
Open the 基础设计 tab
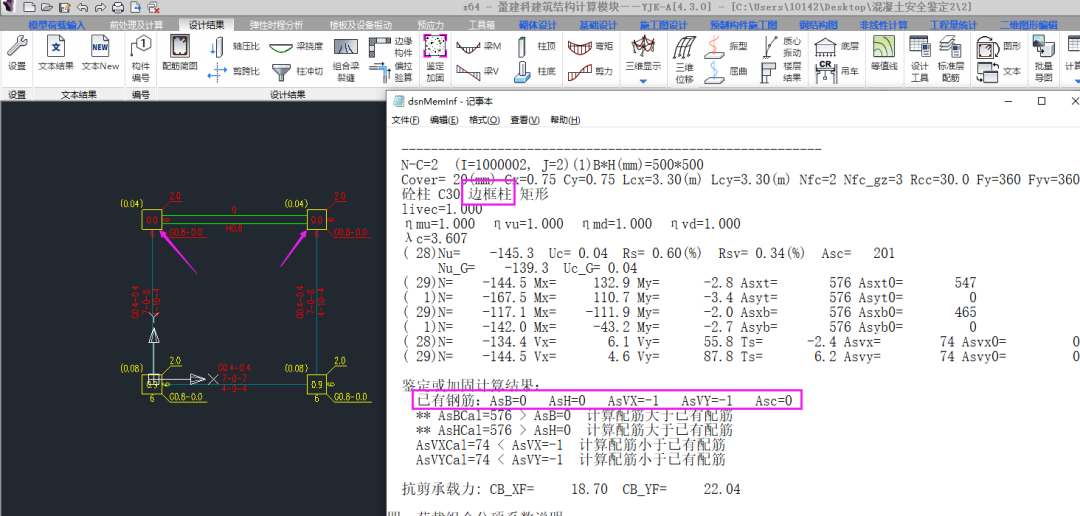tap(598, 25)
